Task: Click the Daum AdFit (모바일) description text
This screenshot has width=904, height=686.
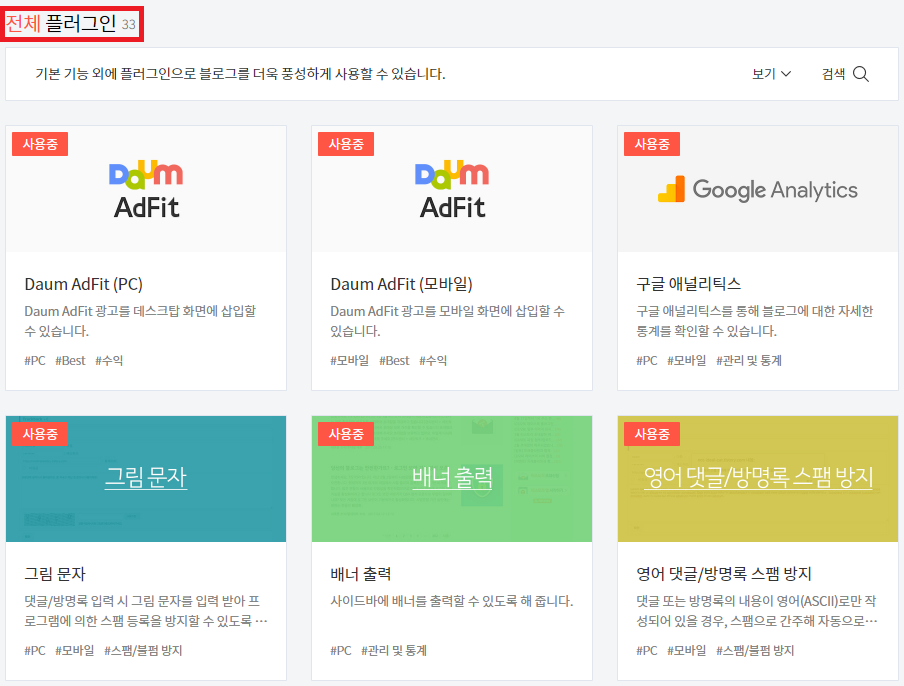Action: tap(447, 321)
